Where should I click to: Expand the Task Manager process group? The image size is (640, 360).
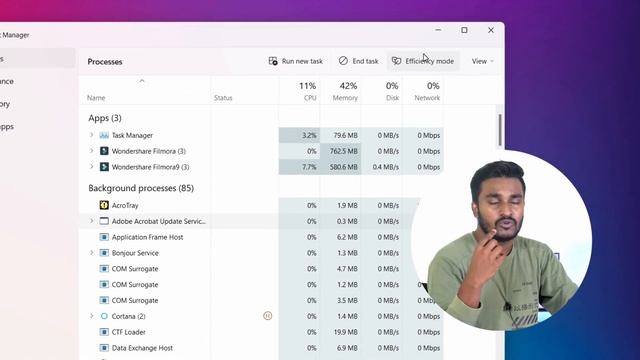coord(91,135)
